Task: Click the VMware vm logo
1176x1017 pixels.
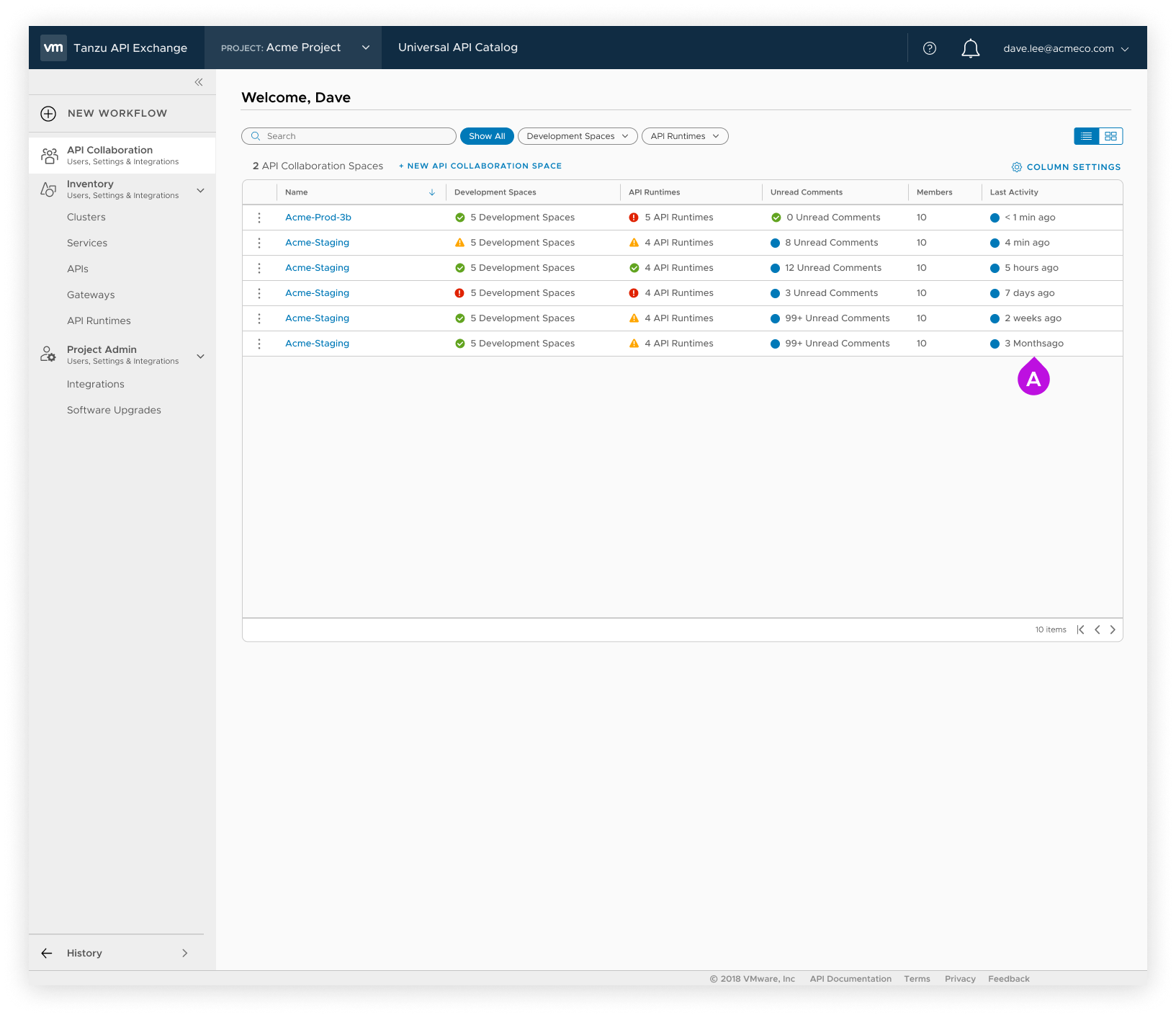Action: pos(53,48)
